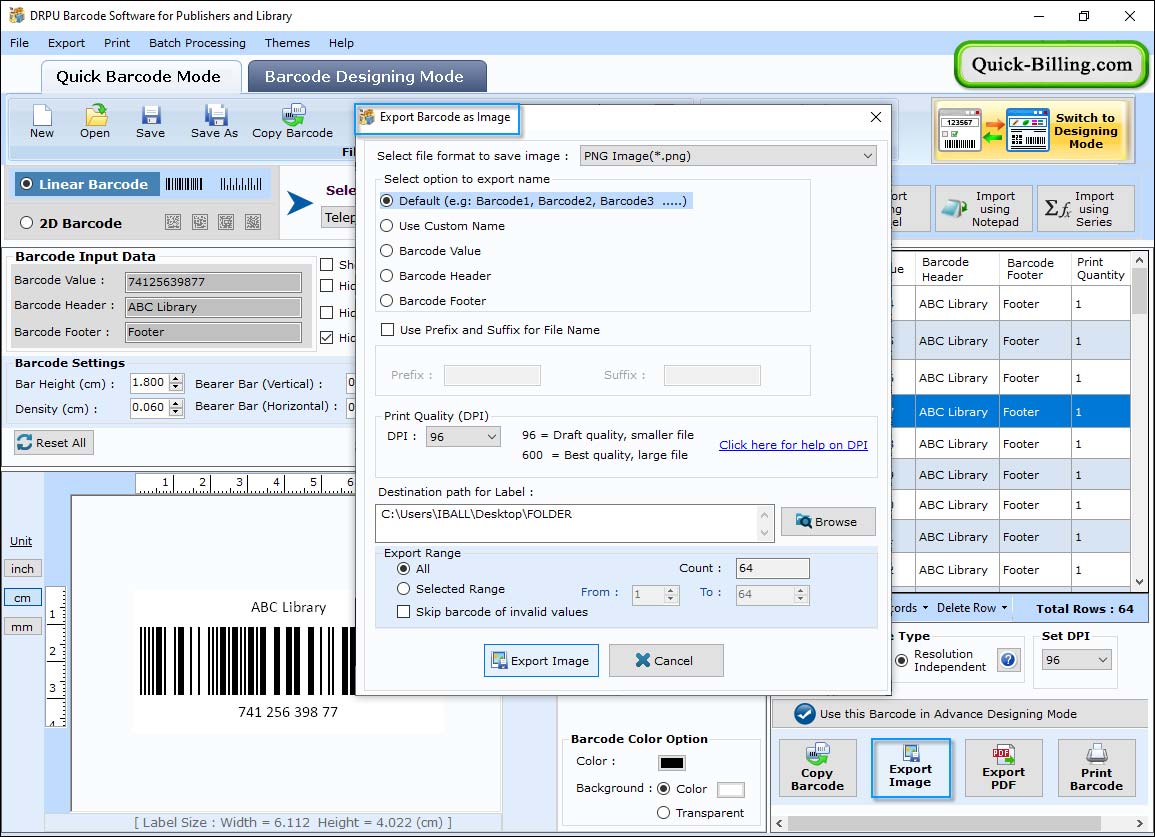
Task: Select the Selected Range radio button
Action: pyautogui.click(x=404, y=589)
